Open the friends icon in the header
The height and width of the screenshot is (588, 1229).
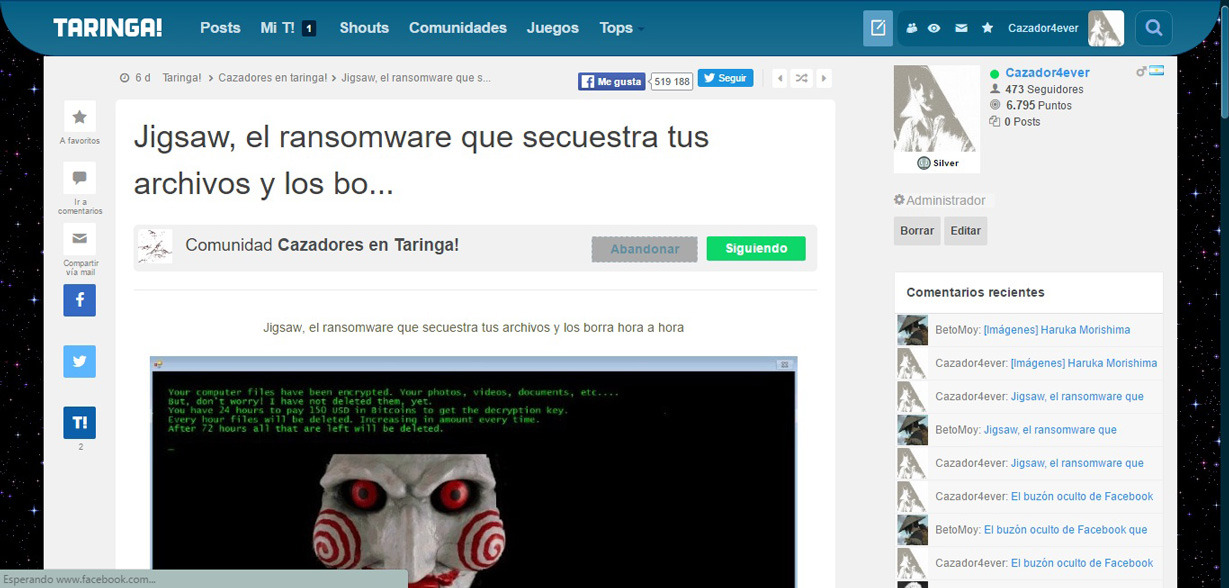pyautogui.click(x=911, y=28)
